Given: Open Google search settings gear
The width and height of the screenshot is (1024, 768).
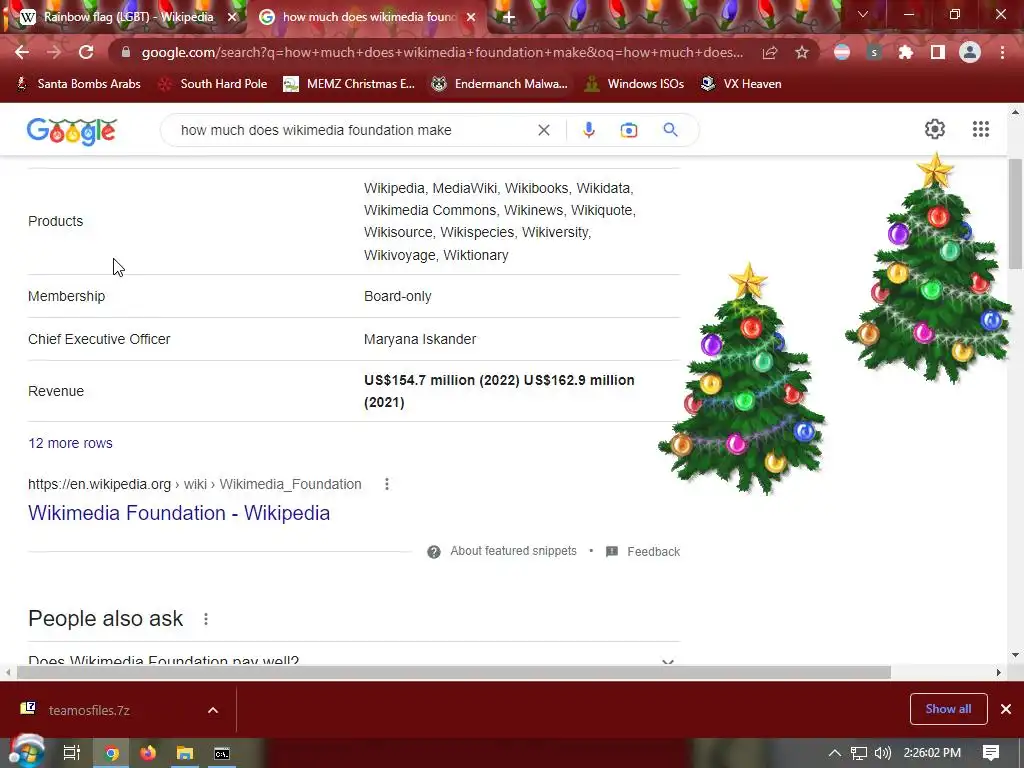Looking at the screenshot, I should (935, 129).
